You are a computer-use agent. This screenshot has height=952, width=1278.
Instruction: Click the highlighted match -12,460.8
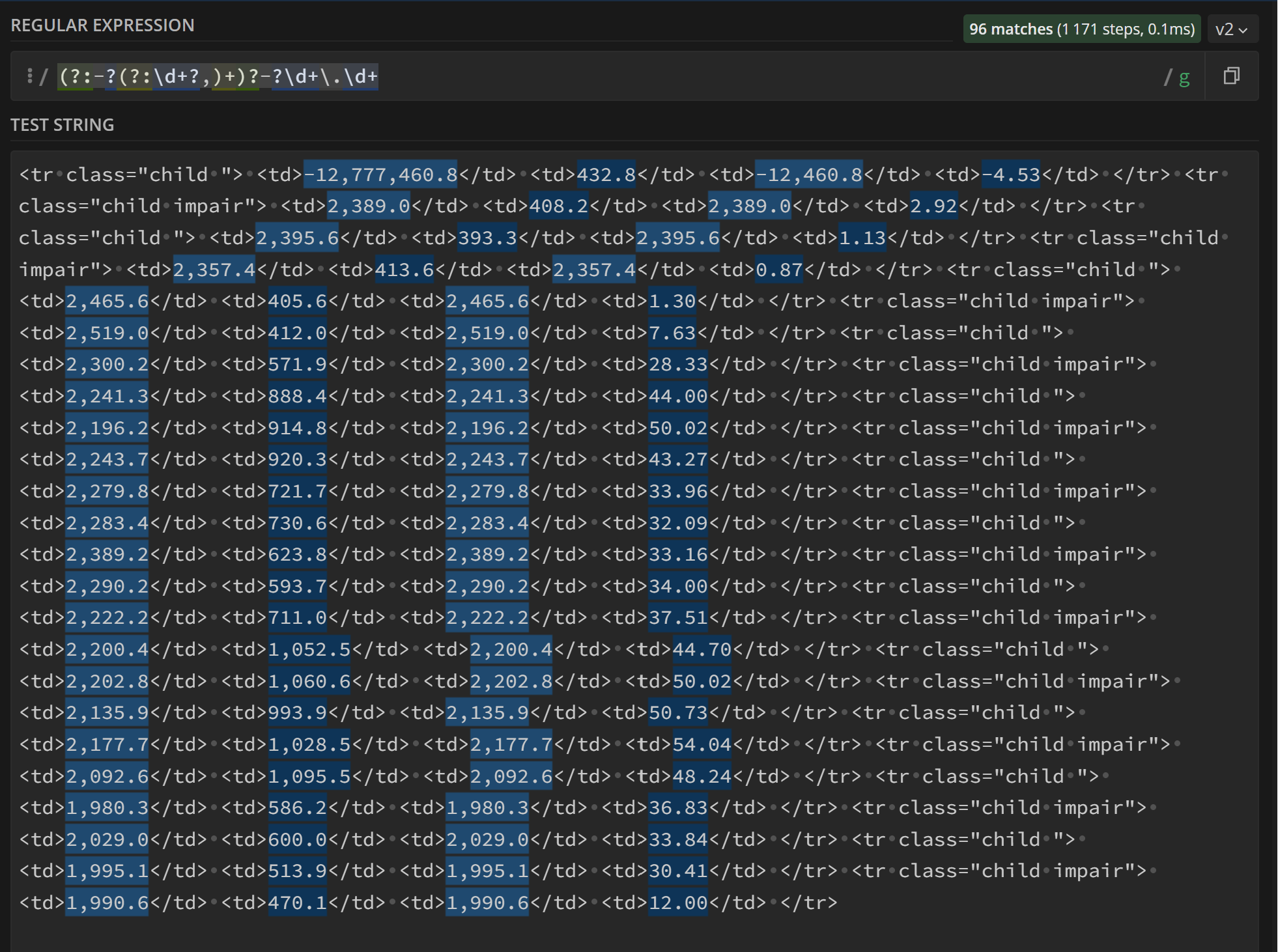click(808, 175)
